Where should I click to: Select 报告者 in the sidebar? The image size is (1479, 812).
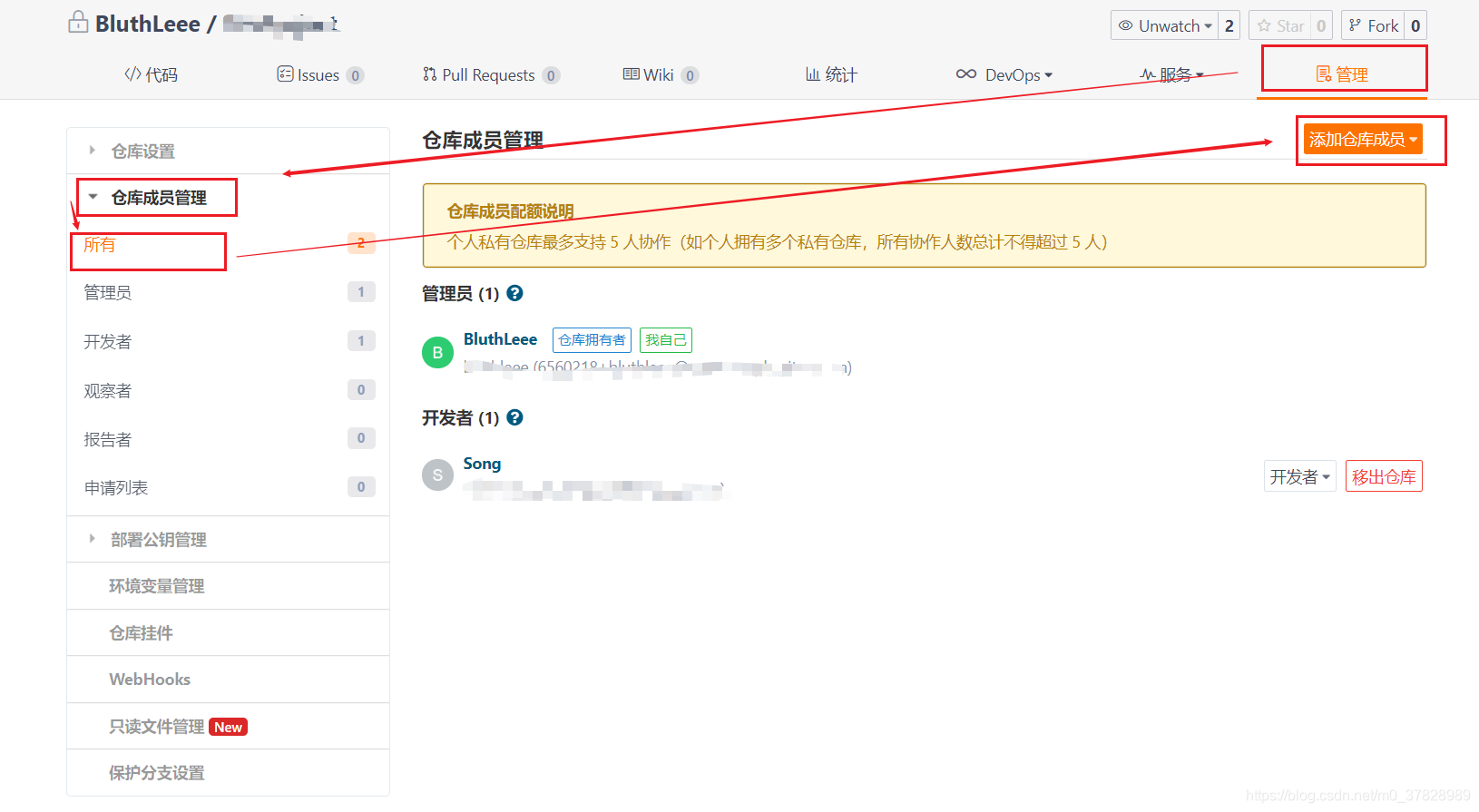pyautogui.click(x=228, y=439)
